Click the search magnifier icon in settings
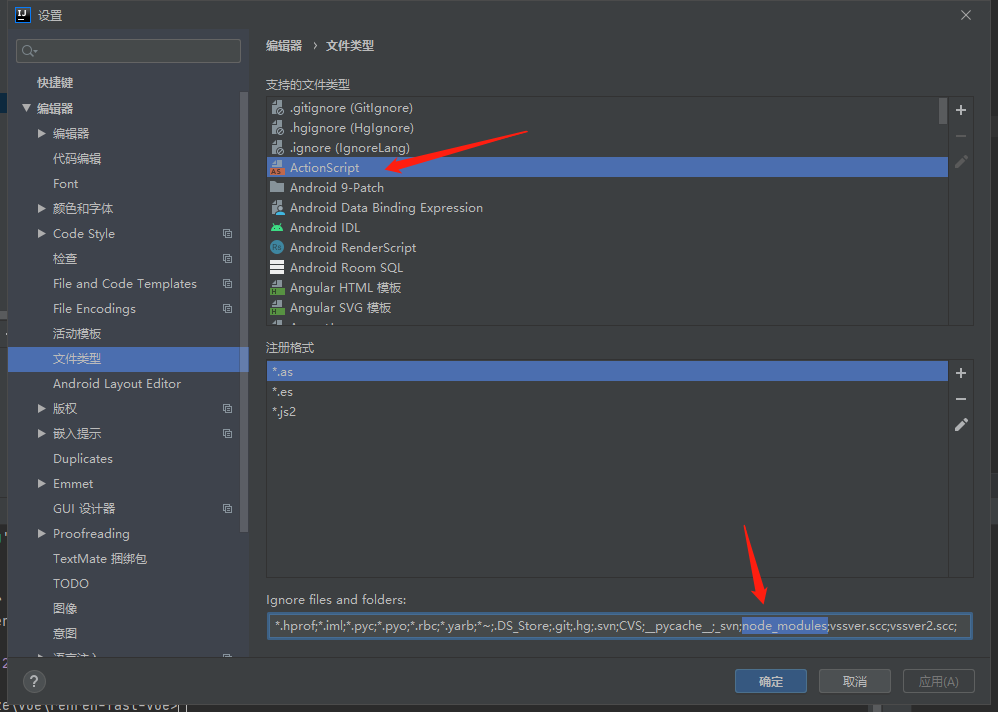This screenshot has width=998, height=712. point(29,51)
